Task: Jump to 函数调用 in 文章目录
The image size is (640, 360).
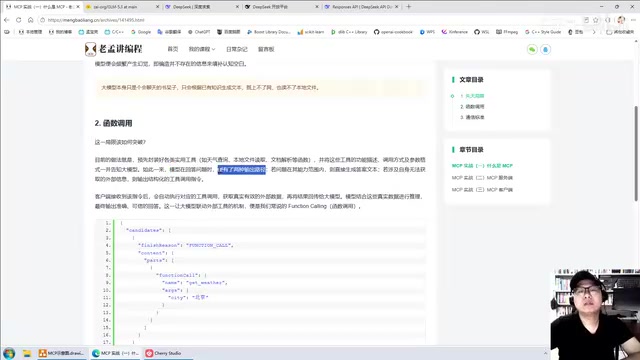Action: pos(472,107)
